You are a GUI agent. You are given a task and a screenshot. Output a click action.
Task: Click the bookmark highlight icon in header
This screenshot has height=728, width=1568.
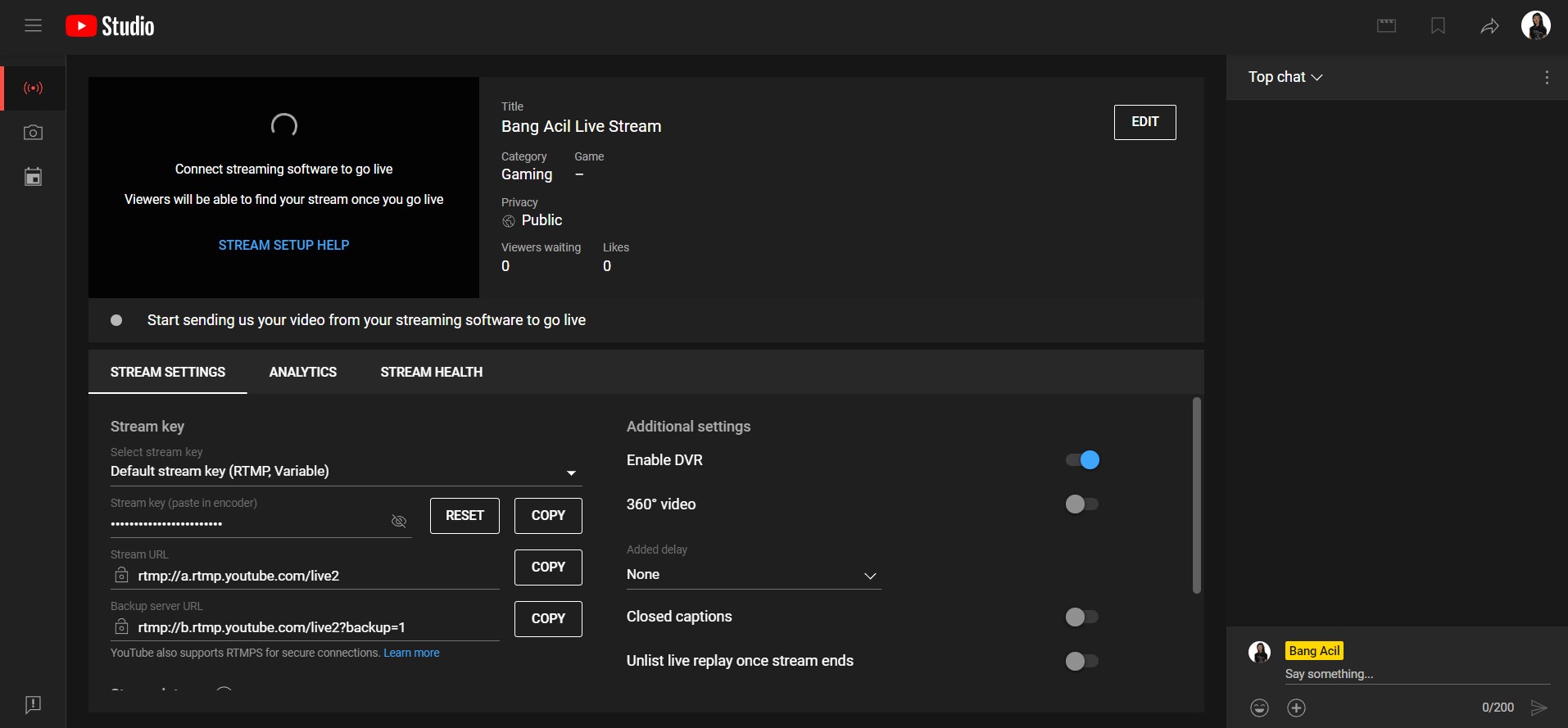(x=1438, y=26)
